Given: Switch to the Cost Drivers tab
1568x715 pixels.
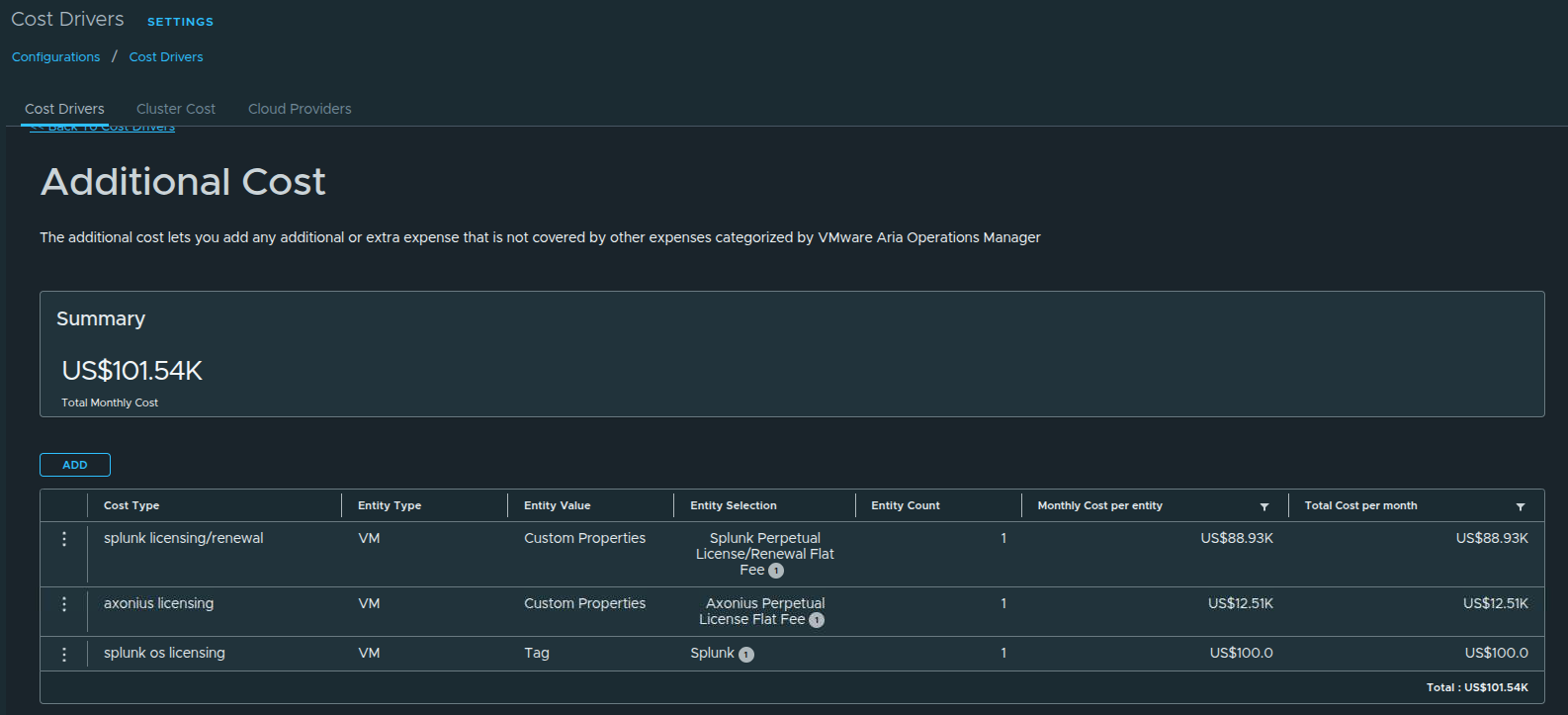Looking at the screenshot, I should [x=64, y=109].
